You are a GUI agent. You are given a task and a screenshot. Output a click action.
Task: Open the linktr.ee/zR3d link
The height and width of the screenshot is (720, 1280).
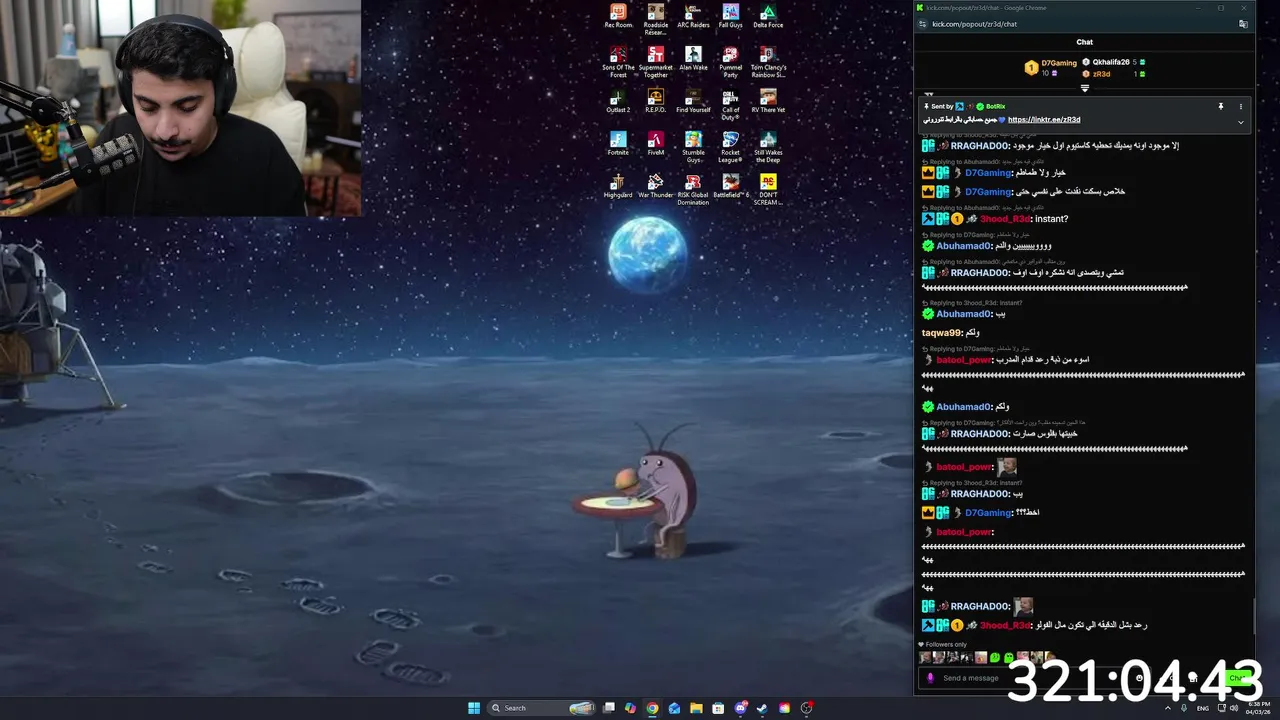click(x=1044, y=120)
